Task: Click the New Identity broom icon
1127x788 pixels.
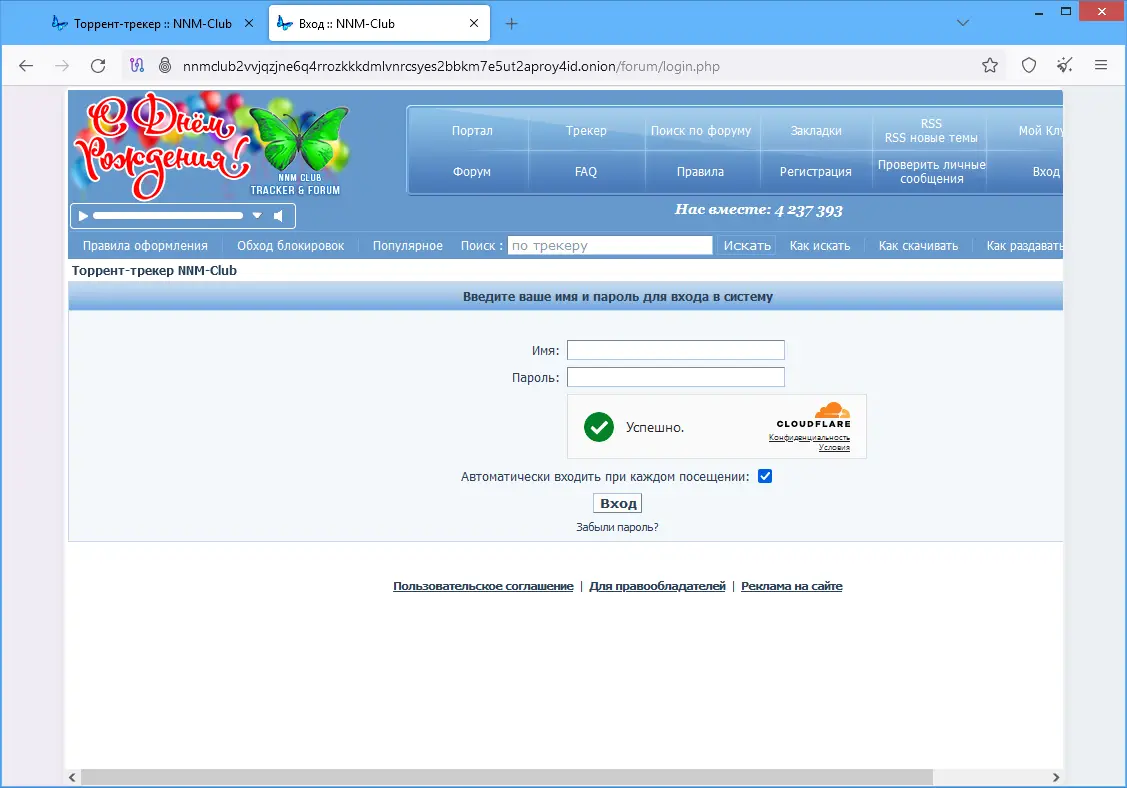Action: click(1064, 66)
